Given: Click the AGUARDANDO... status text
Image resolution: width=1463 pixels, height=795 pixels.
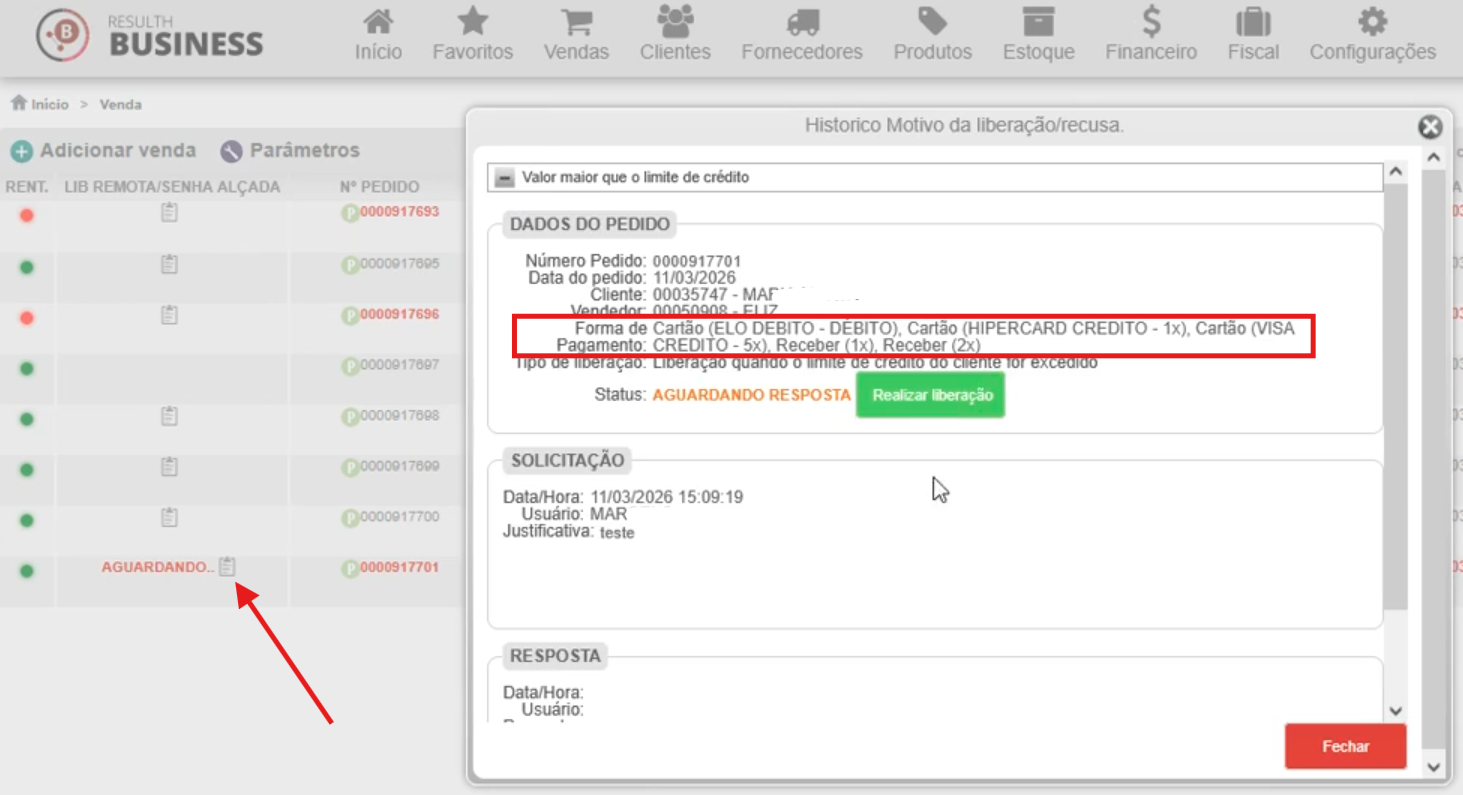Looking at the screenshot, I should tap(158, 567).
